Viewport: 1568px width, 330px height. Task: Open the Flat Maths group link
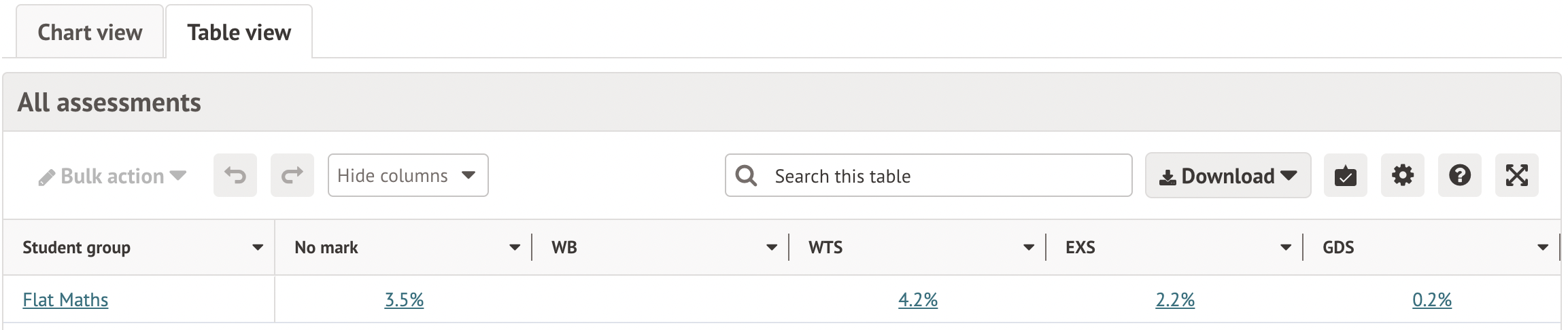pos(65,300)
